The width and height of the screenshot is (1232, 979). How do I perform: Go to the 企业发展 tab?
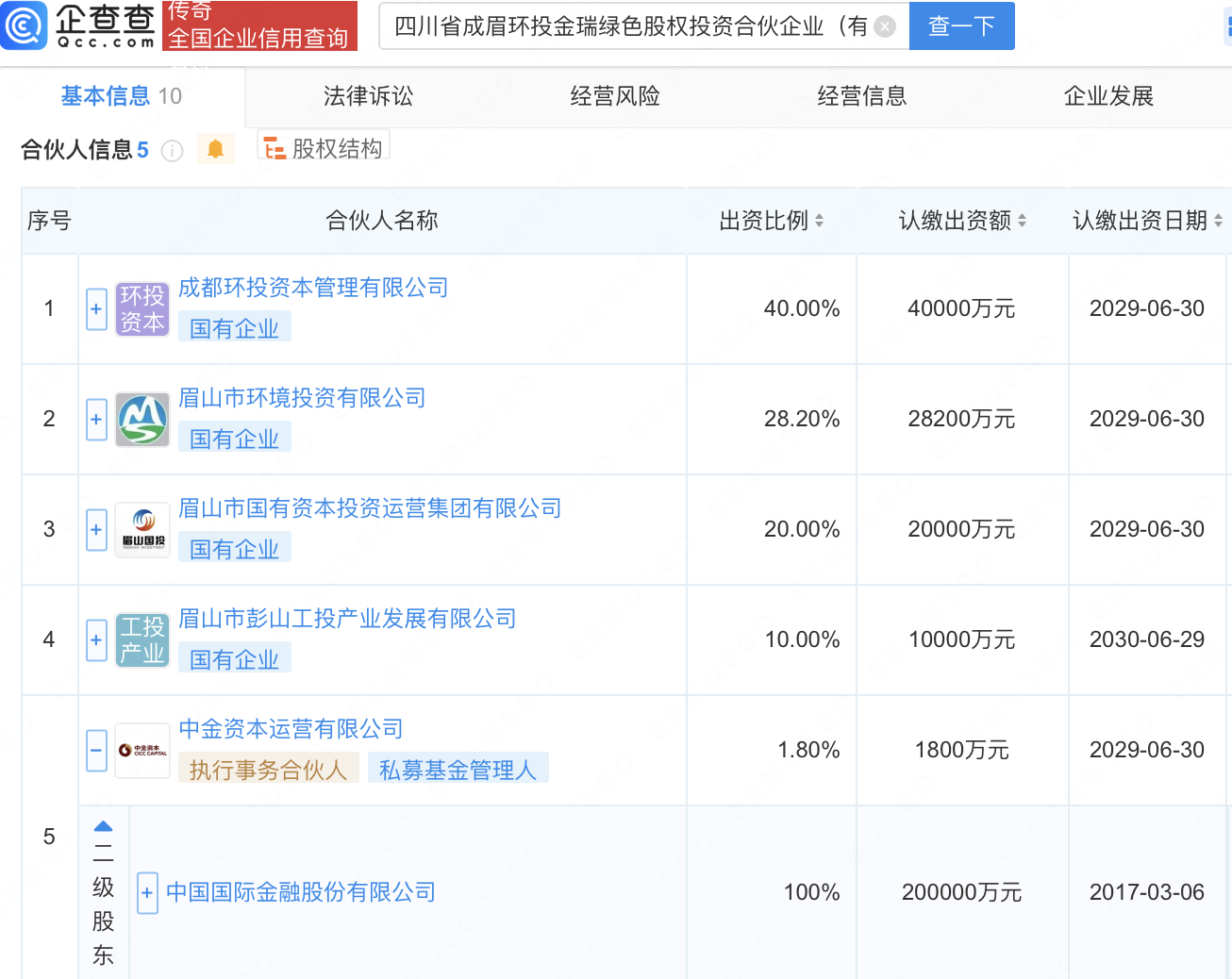coord(1109,96)
